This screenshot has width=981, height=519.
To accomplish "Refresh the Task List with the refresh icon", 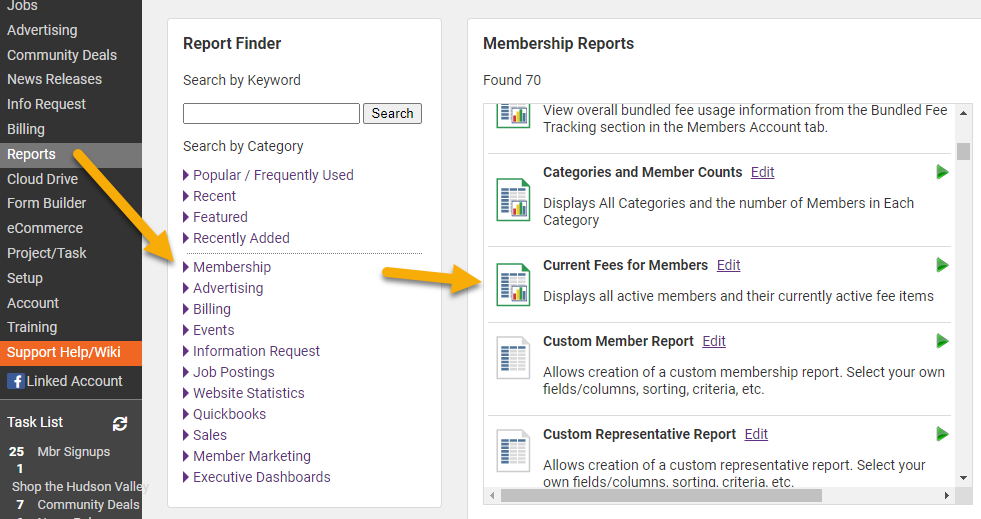I will click(x=121, y=423).
